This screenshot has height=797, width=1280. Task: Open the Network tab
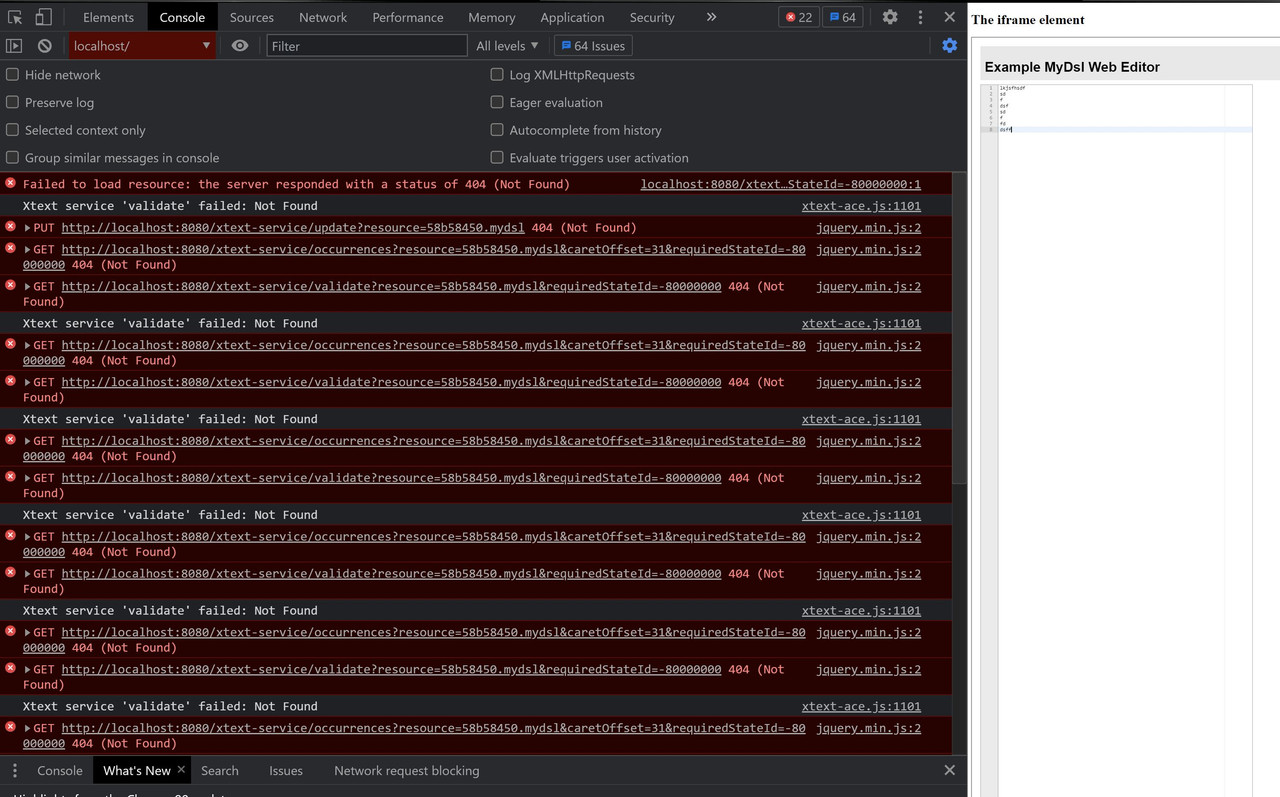click(323, 17)
